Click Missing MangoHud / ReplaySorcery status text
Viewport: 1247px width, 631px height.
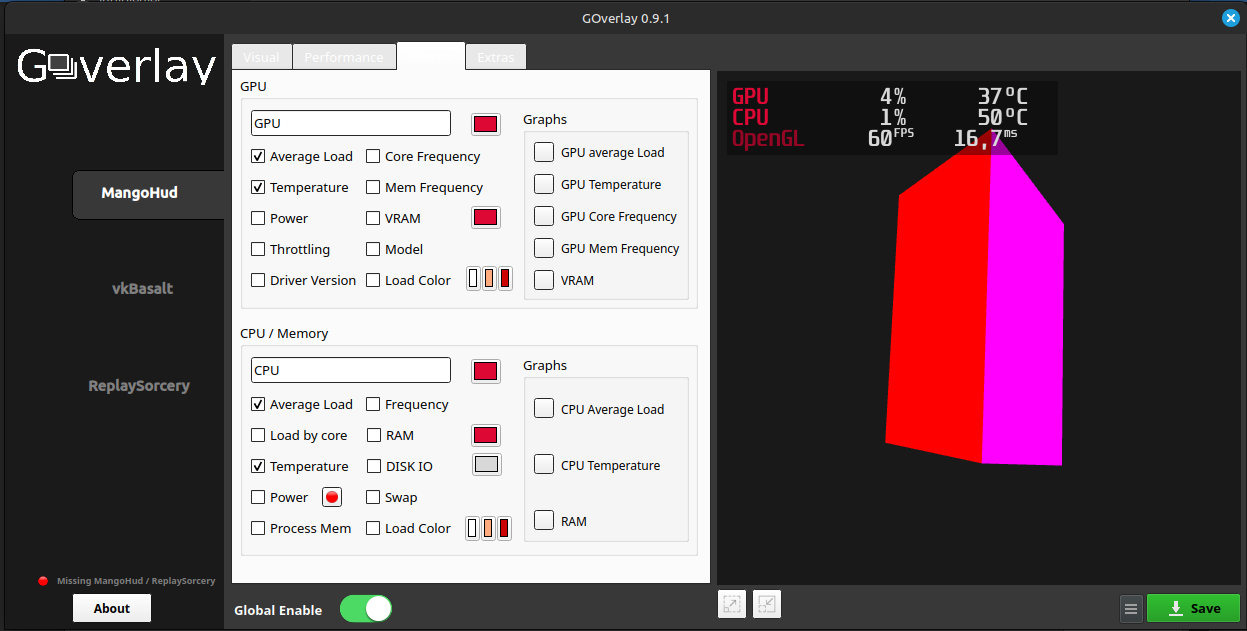tap(136, 581)
